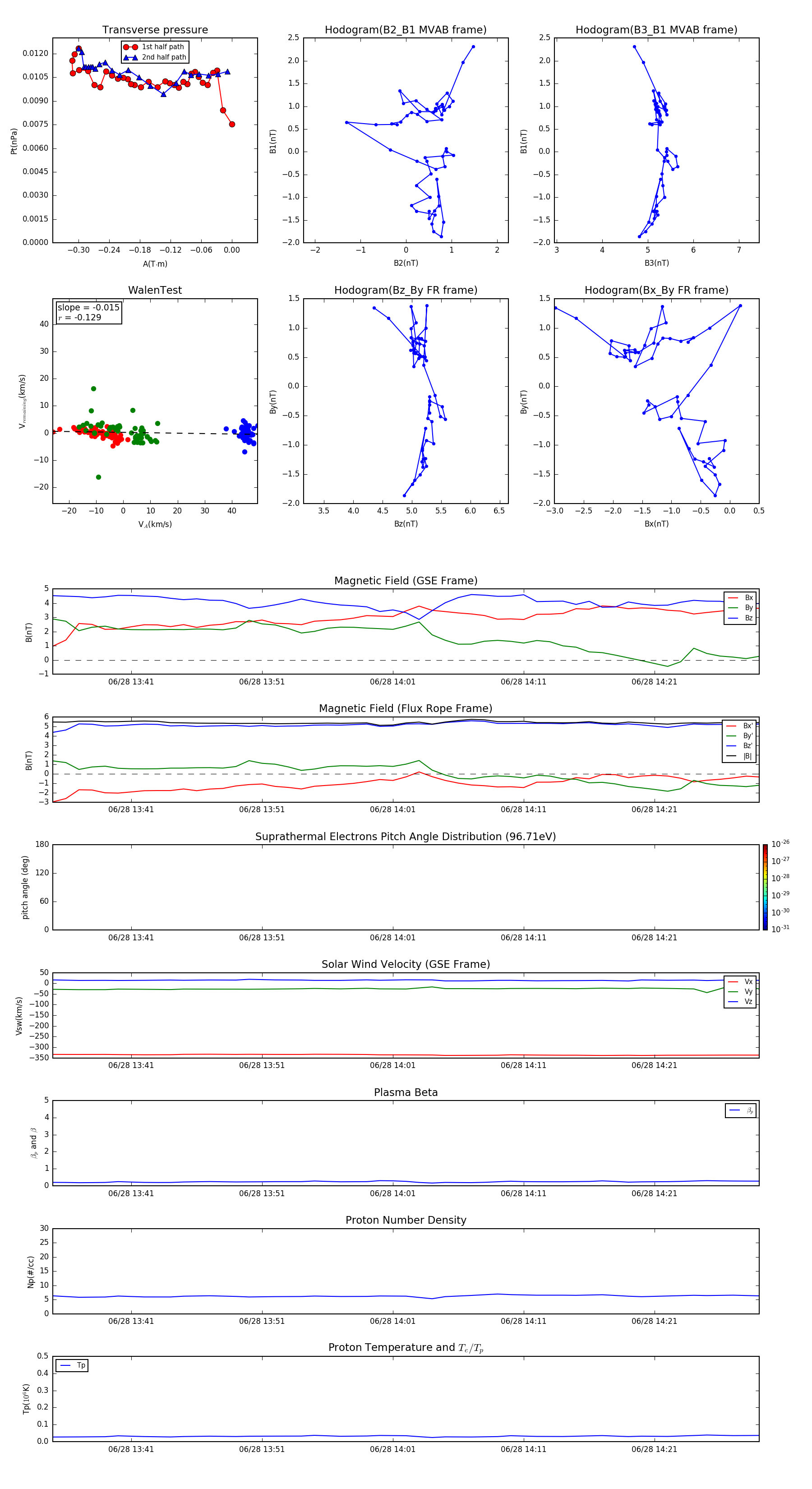
Task: Click the "Solar Wind Velocity (GSE Frame)" title
Action: click(406, 964)
